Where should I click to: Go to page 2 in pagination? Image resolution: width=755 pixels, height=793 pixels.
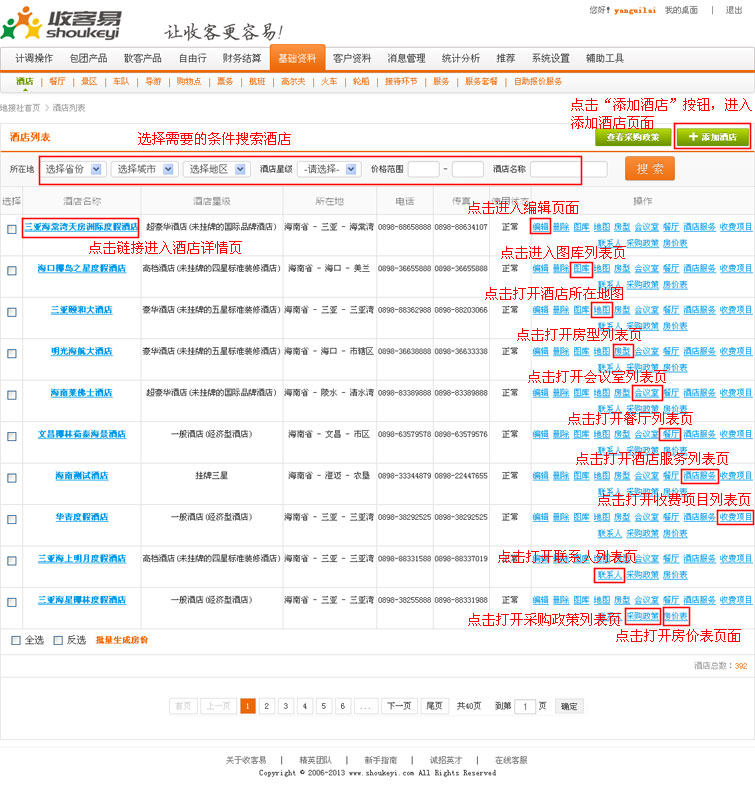tap(267, 705)
